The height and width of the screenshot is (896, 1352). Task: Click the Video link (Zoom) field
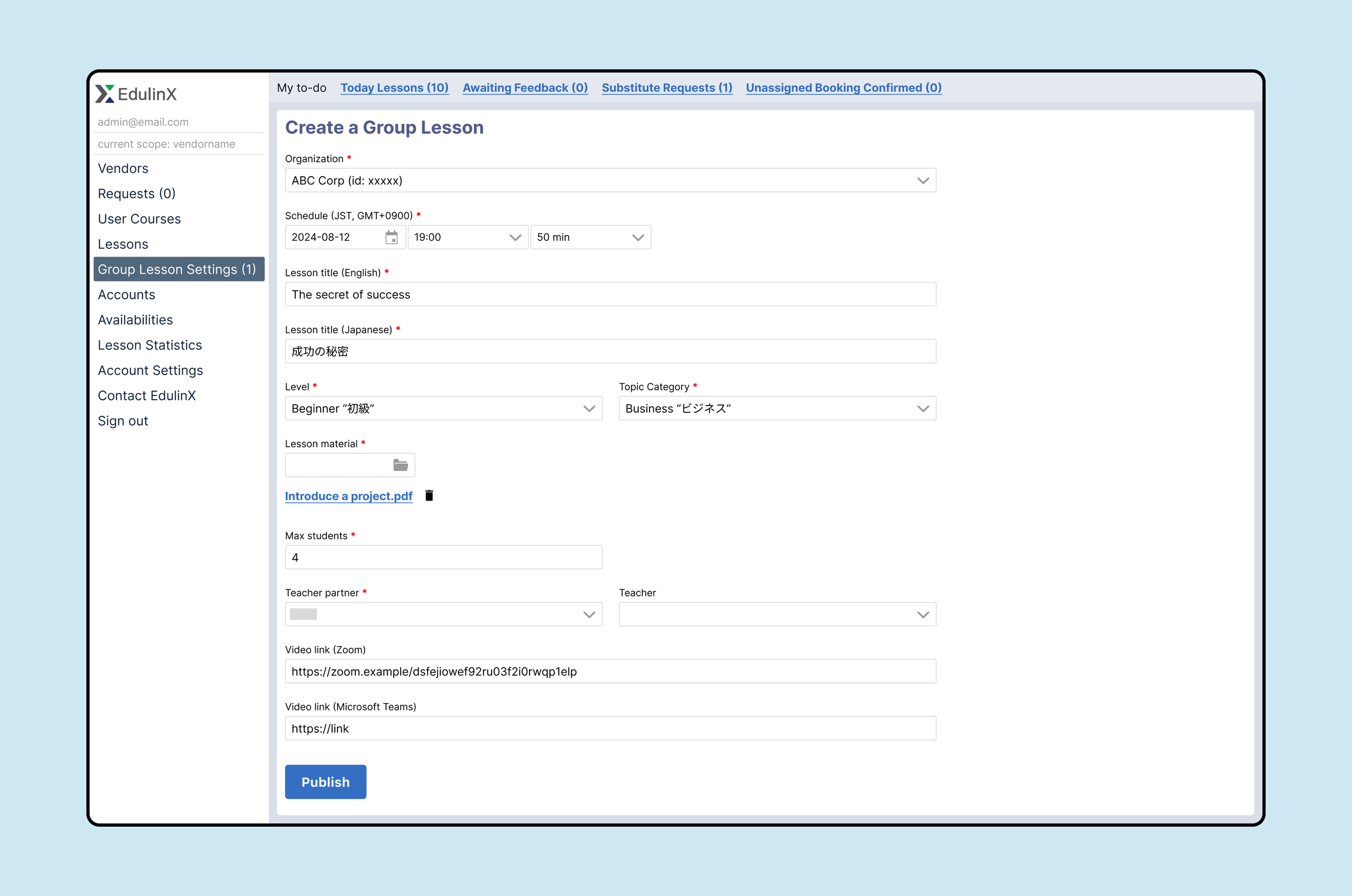(x=609, y=672)
